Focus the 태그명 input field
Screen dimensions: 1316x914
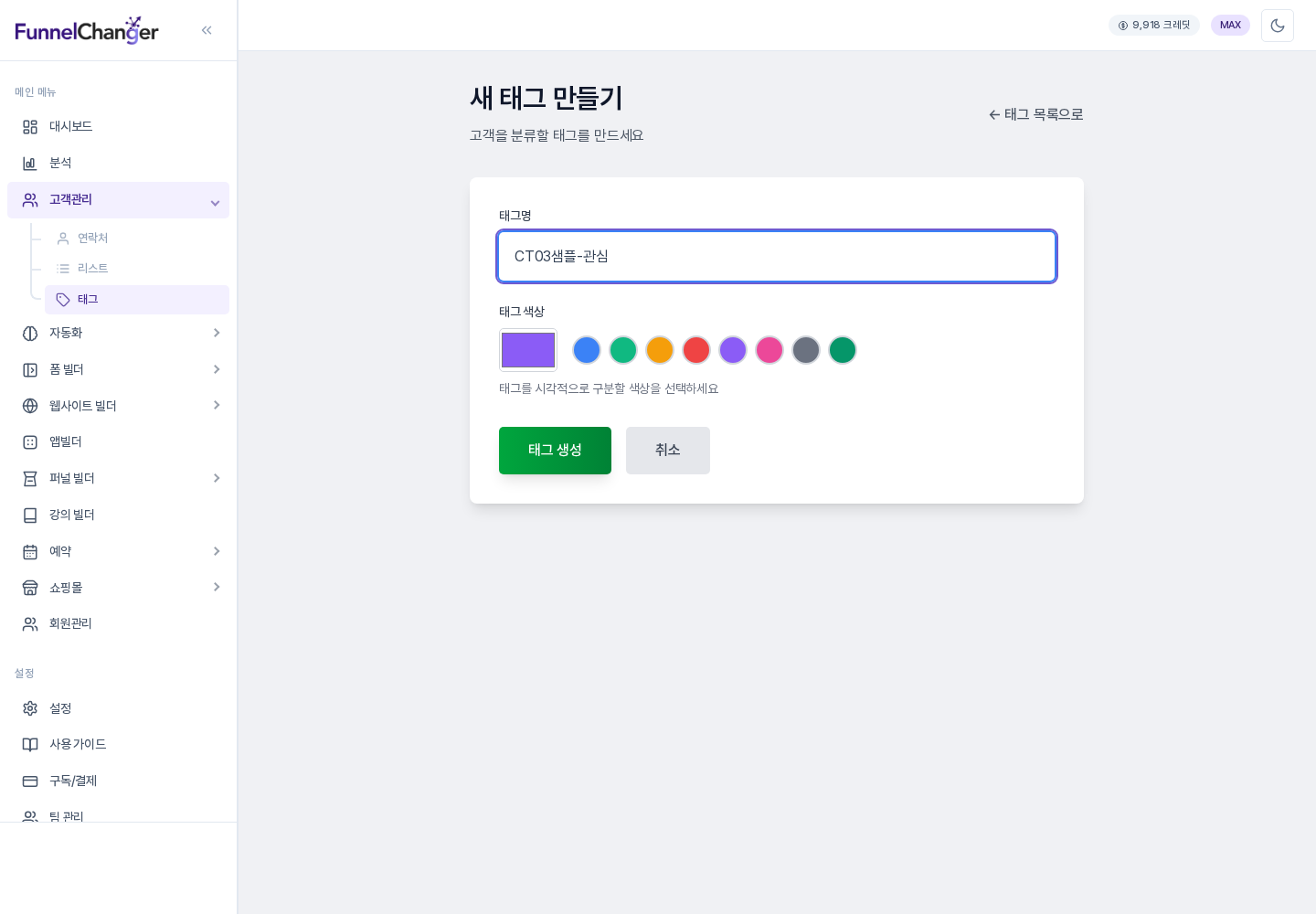pos(777,257)
